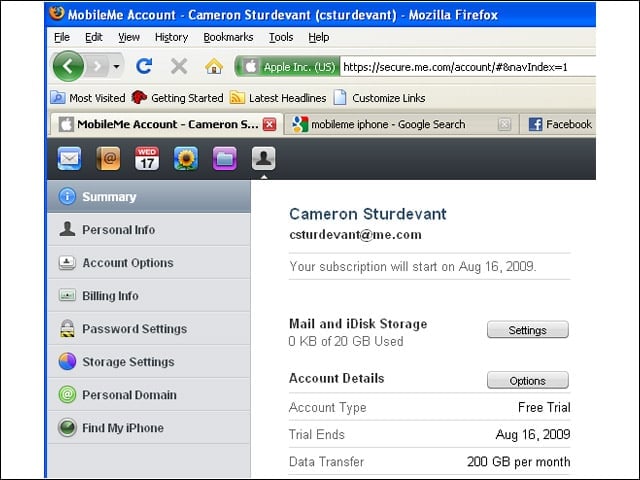
Task: Open the Help menu
Action: tap(319, 37)
